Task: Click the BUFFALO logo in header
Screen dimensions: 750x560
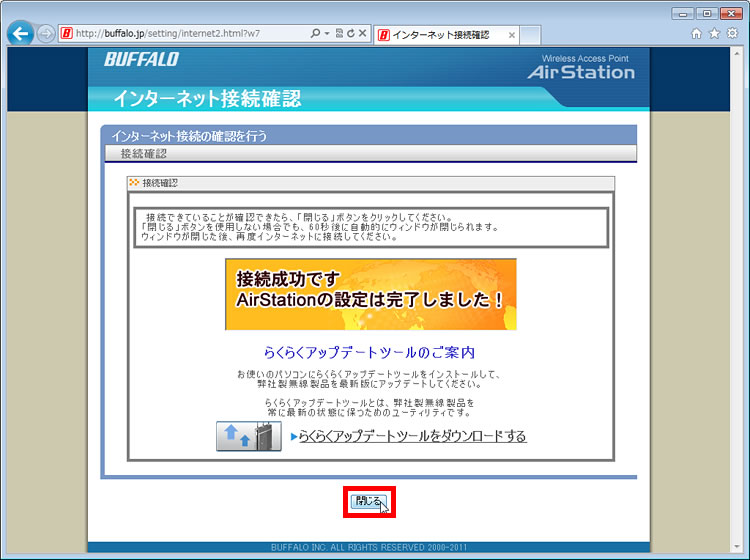Action: 142,59
